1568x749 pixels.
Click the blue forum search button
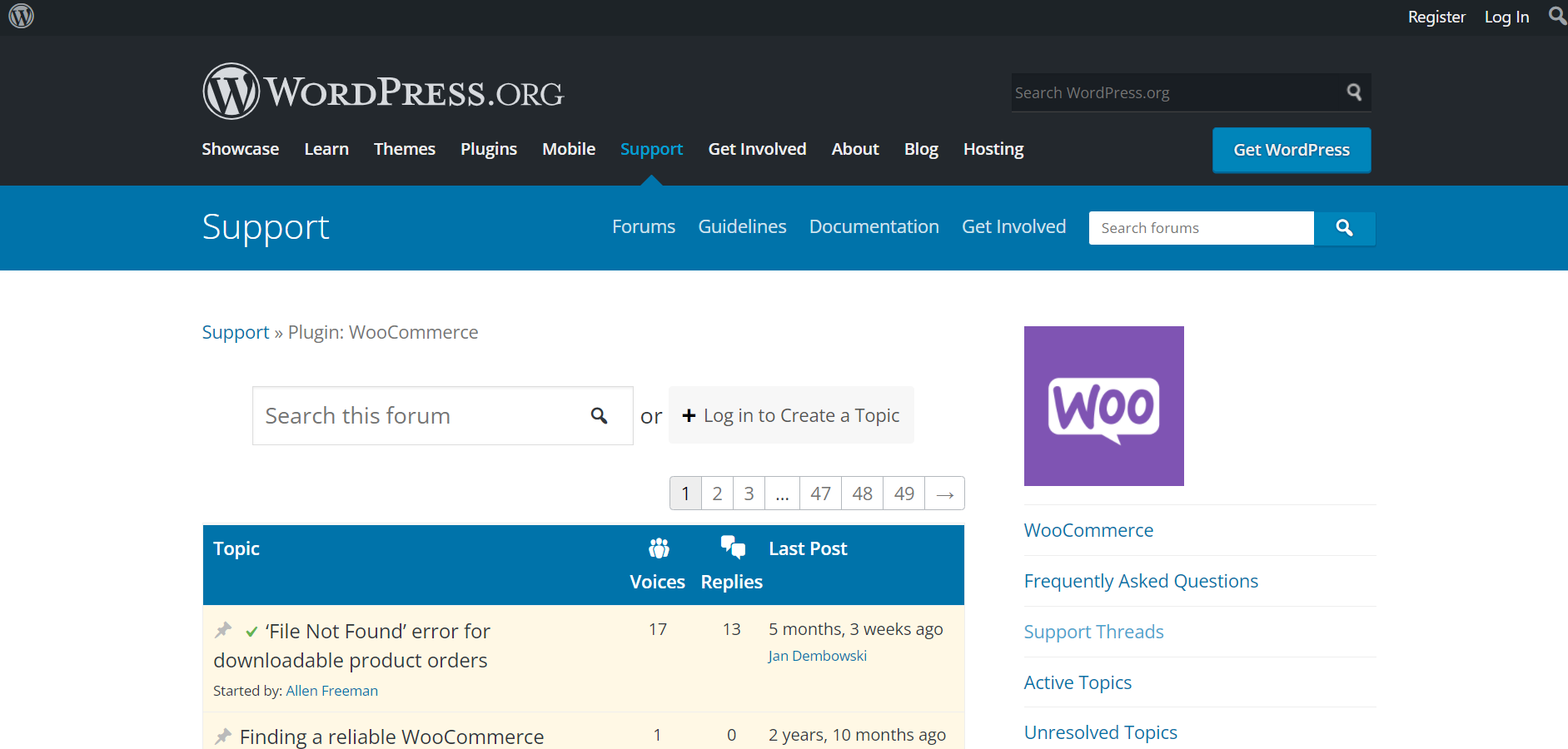[x=1344, y=228]
